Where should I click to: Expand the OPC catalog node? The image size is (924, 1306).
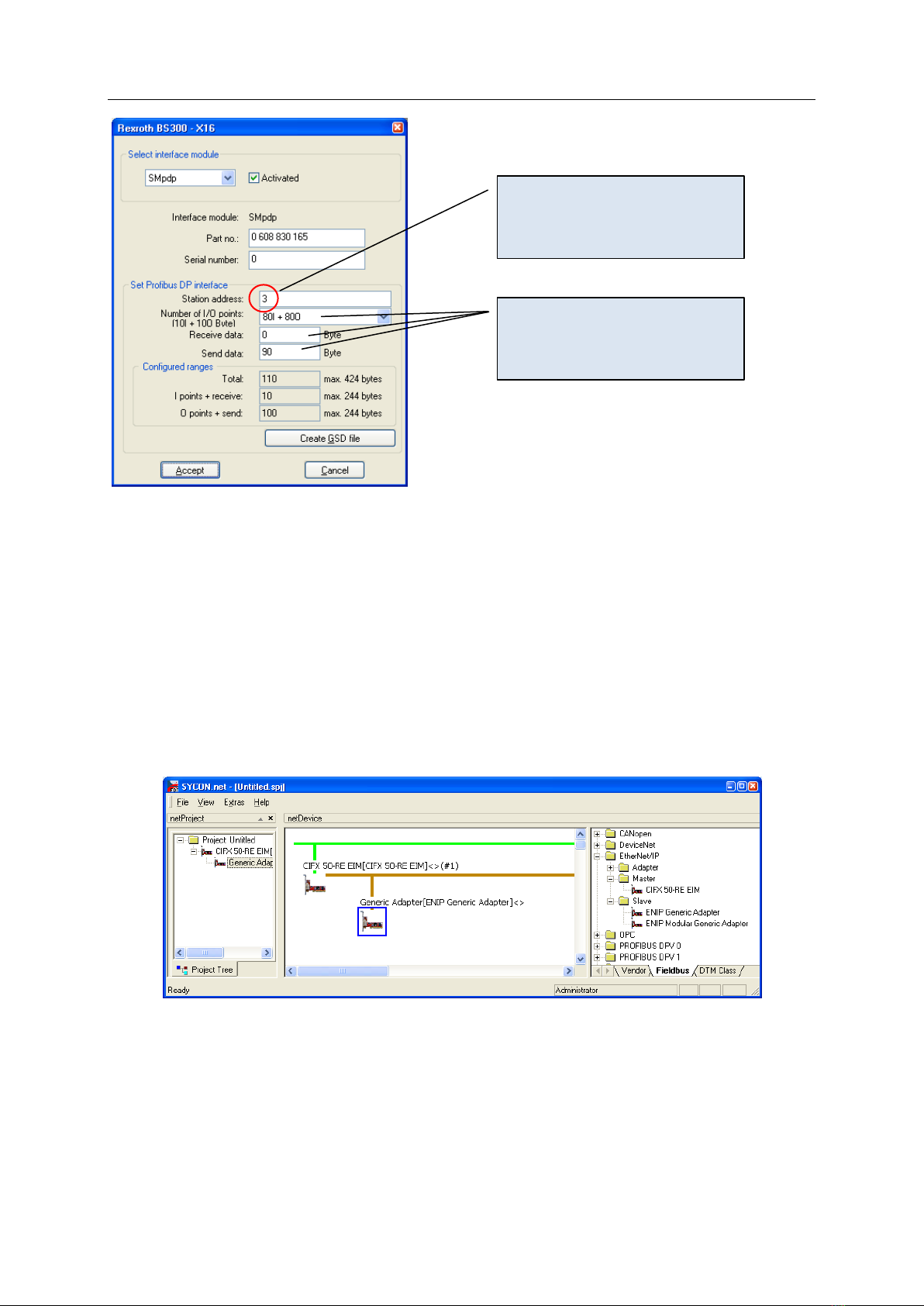[x=597, y=936]
